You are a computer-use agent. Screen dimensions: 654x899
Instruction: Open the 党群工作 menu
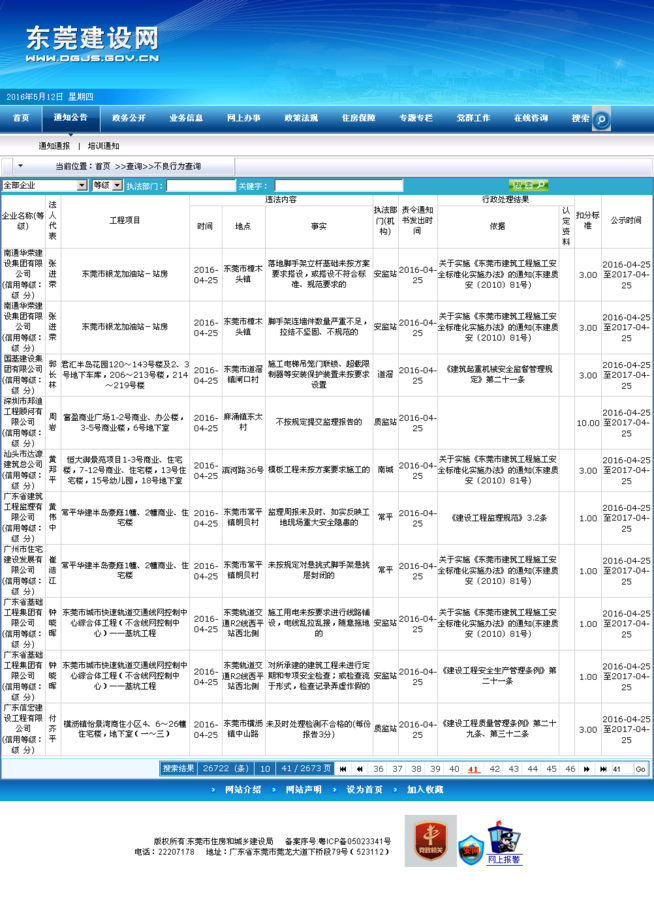pos(473,118)
